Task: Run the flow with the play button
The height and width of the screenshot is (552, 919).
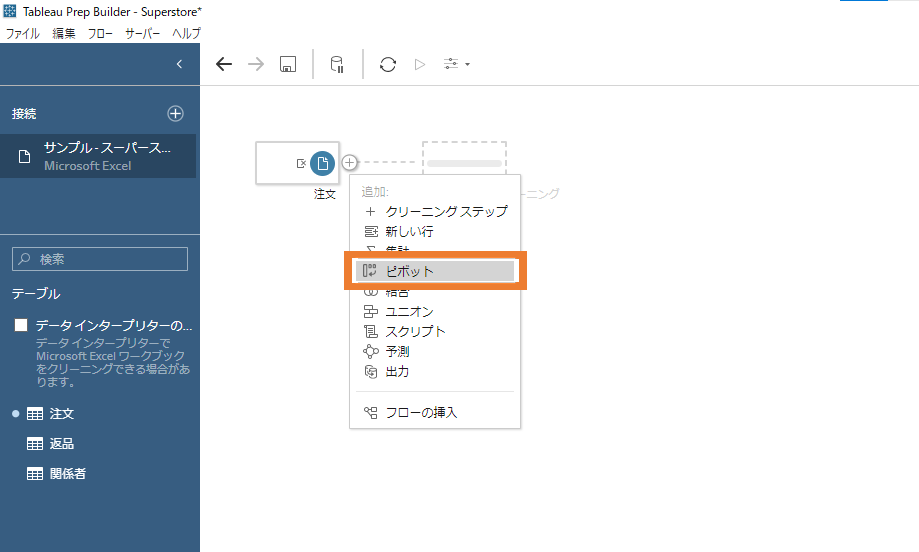Action: [x=420, y=64]
